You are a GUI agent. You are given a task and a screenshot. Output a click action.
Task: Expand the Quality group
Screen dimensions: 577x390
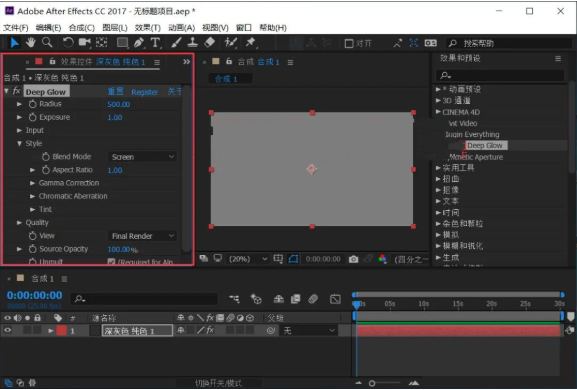pyautogui.click(x=19, y=223)
